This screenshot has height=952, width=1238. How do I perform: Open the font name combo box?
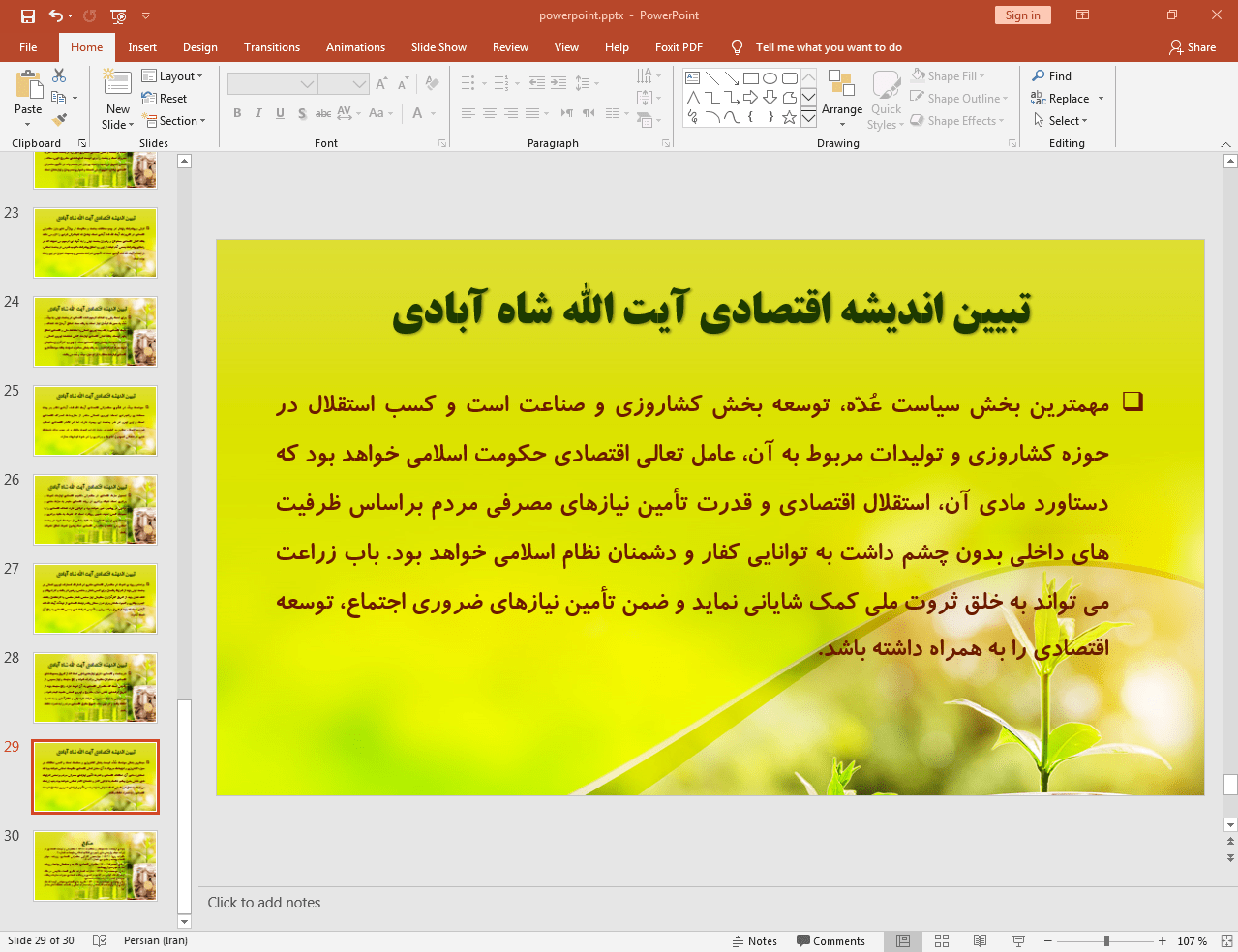[x=272, y=84]
